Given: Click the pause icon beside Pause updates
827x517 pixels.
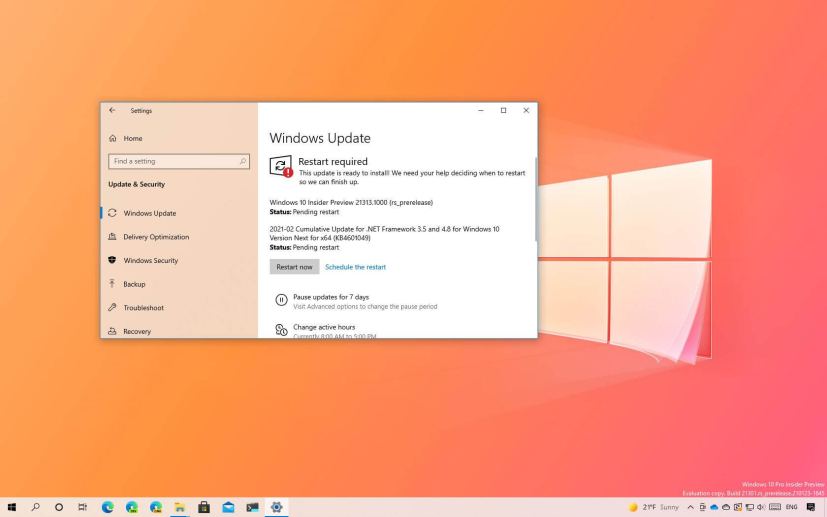Looking at the screenshot, I should pyautogui.click(x=281, y=300).
